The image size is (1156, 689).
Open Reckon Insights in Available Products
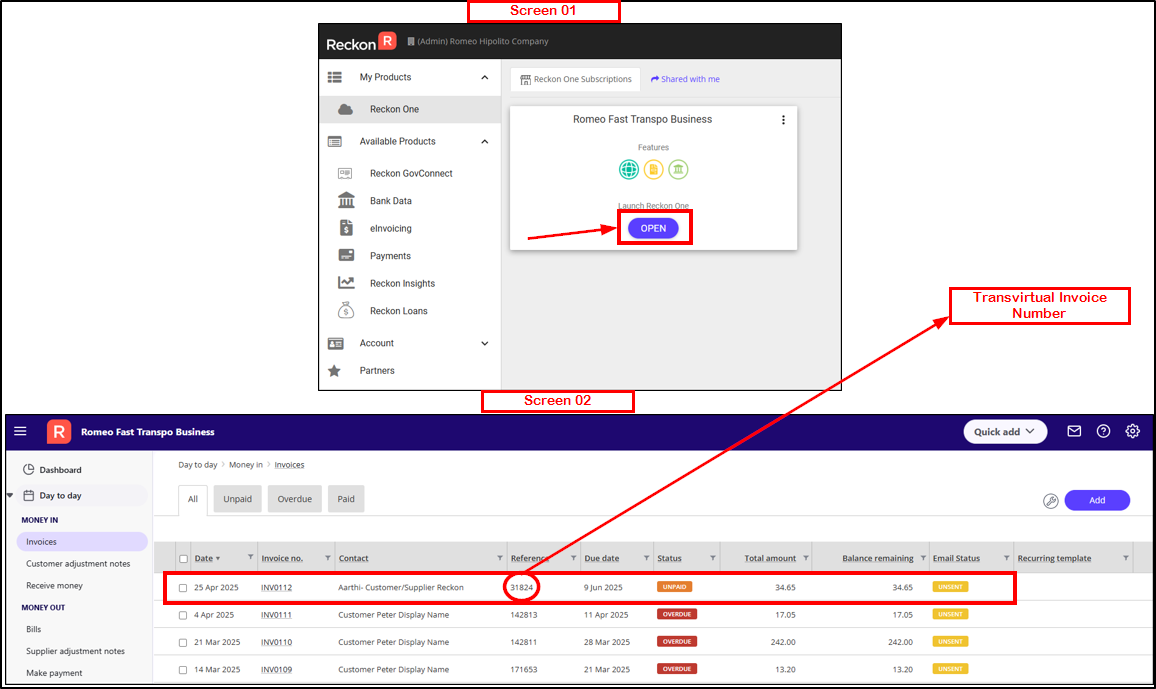click(x=403, y=284)
